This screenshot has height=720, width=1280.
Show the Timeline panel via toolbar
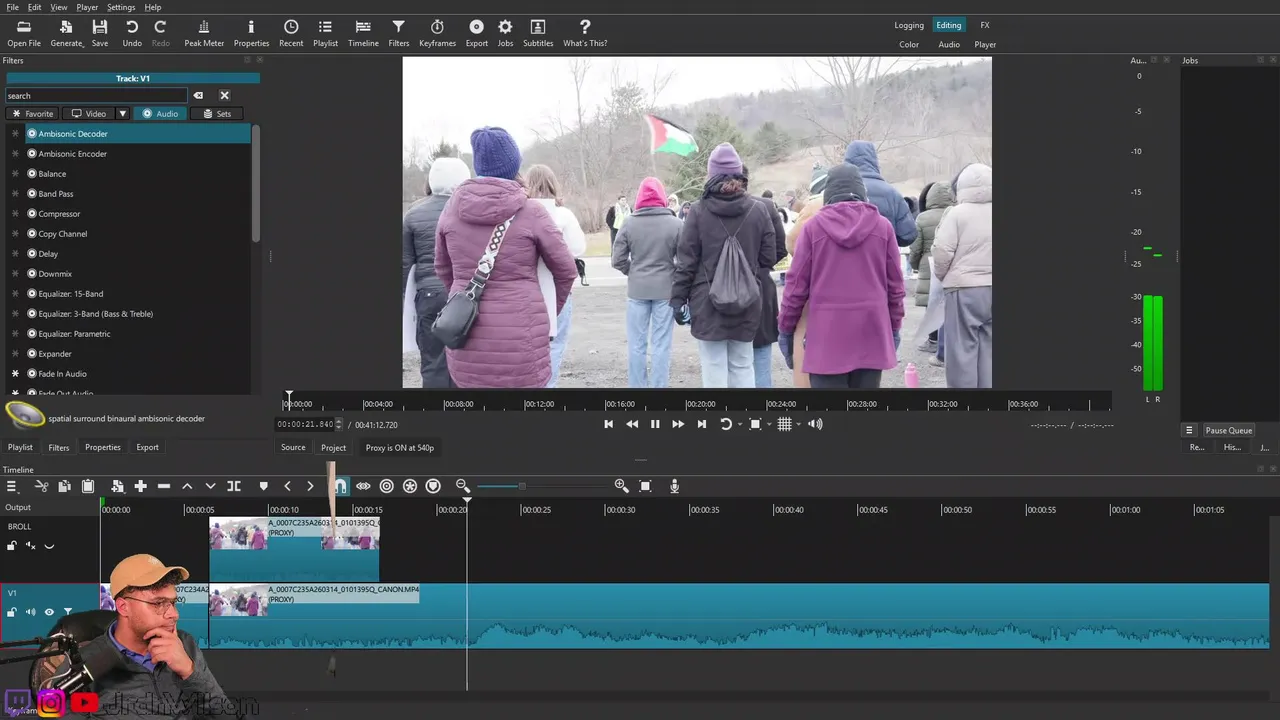(363, 33)
